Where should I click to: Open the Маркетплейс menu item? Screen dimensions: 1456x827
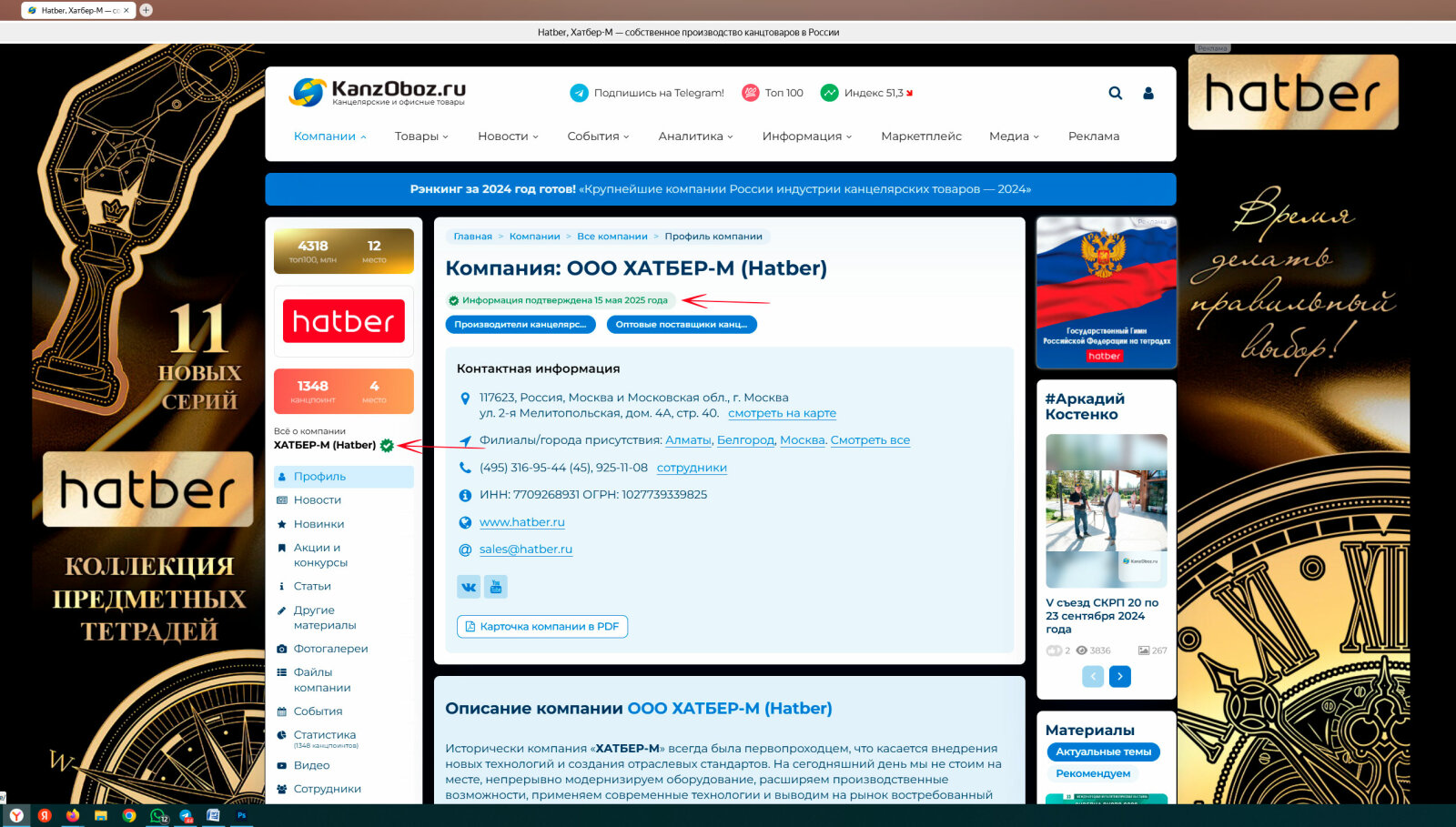921,136
